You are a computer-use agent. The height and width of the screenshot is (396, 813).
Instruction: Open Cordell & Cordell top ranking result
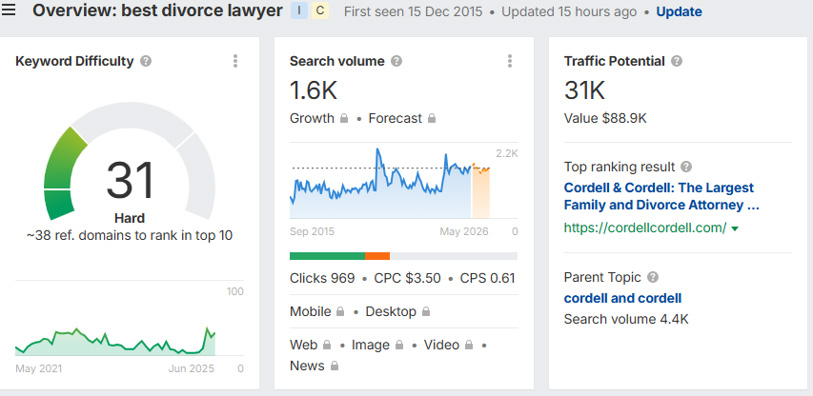pyautogui.click(x=662, y=196)
